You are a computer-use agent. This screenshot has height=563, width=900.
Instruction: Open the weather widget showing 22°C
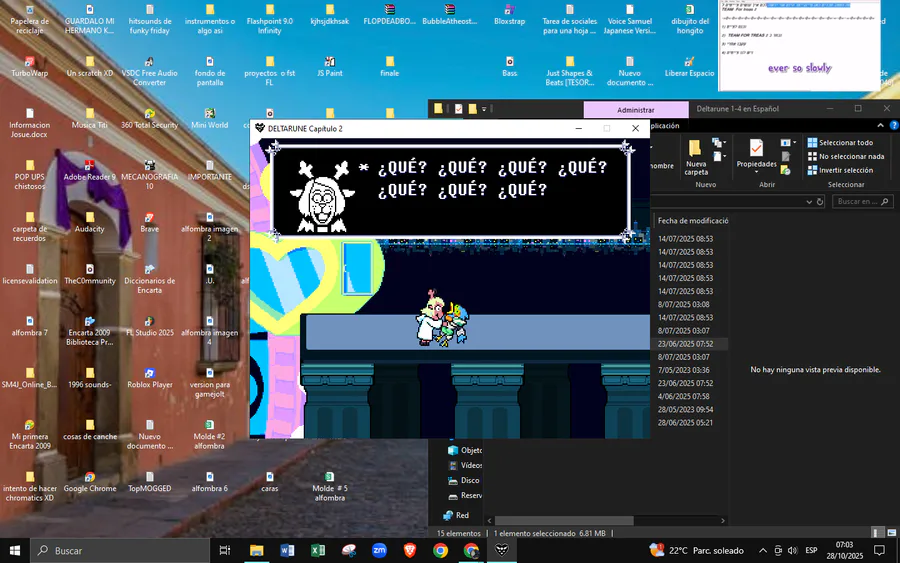point(696,550)
